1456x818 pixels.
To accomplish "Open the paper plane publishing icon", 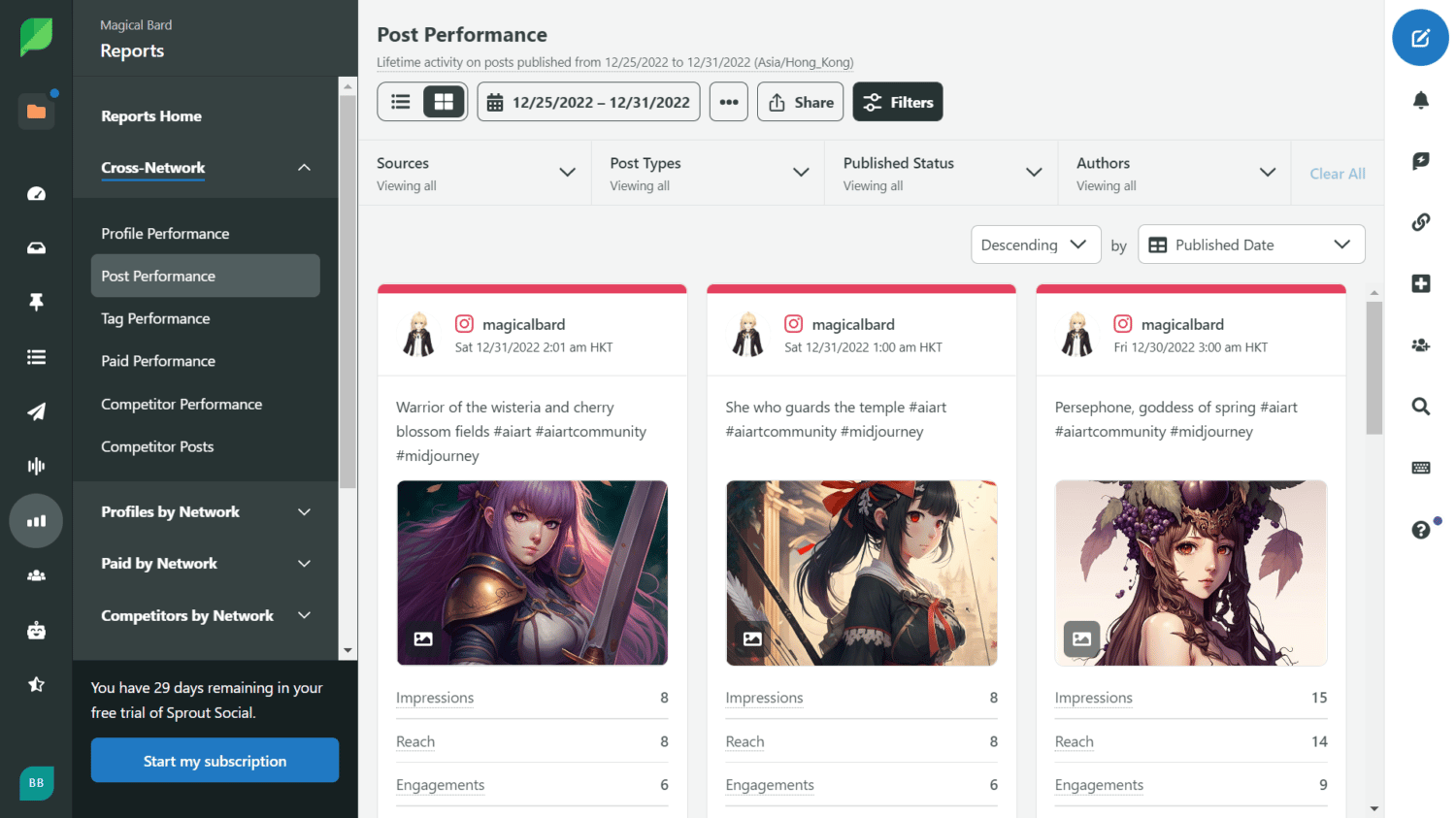I will (36, 411).
